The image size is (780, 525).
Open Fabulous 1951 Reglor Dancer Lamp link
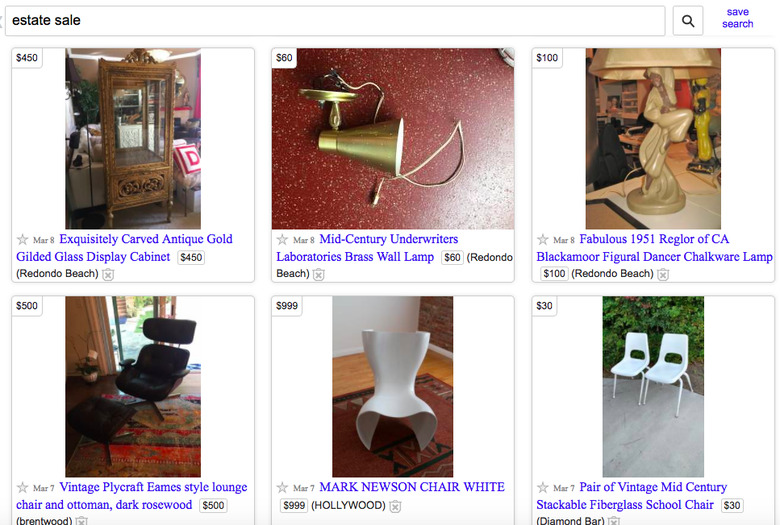(x=654, y=248)
